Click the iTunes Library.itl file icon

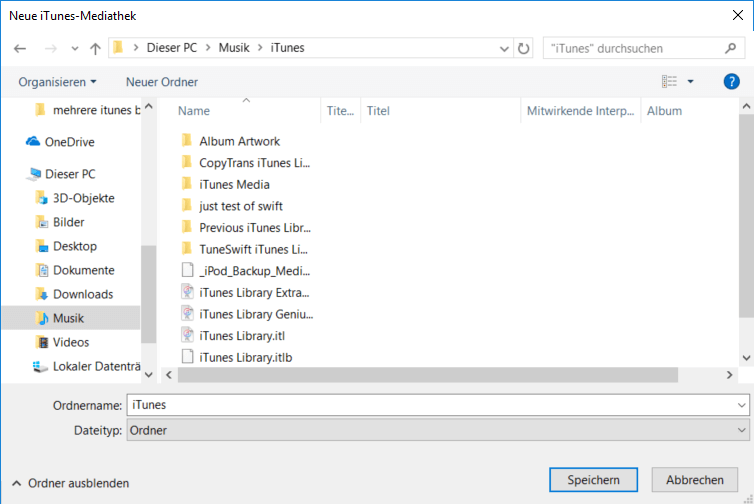(188, 335)
